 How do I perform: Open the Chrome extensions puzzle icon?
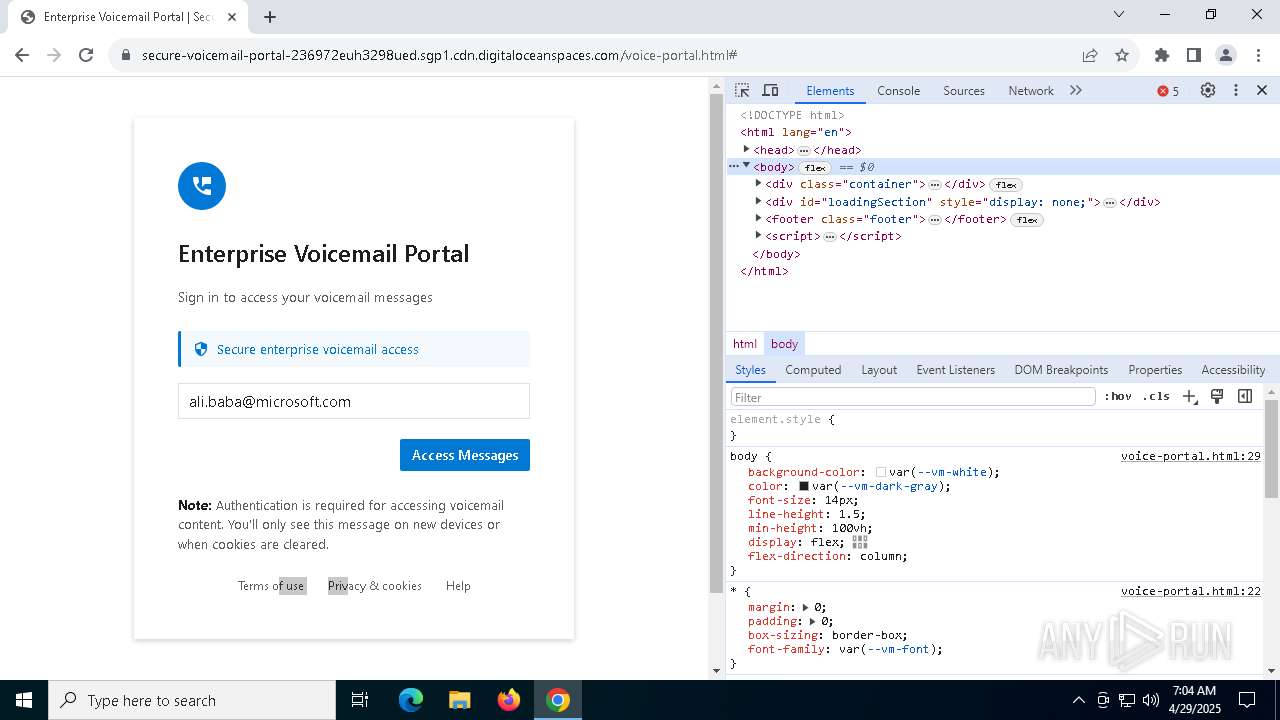(x=1161, y=55)
